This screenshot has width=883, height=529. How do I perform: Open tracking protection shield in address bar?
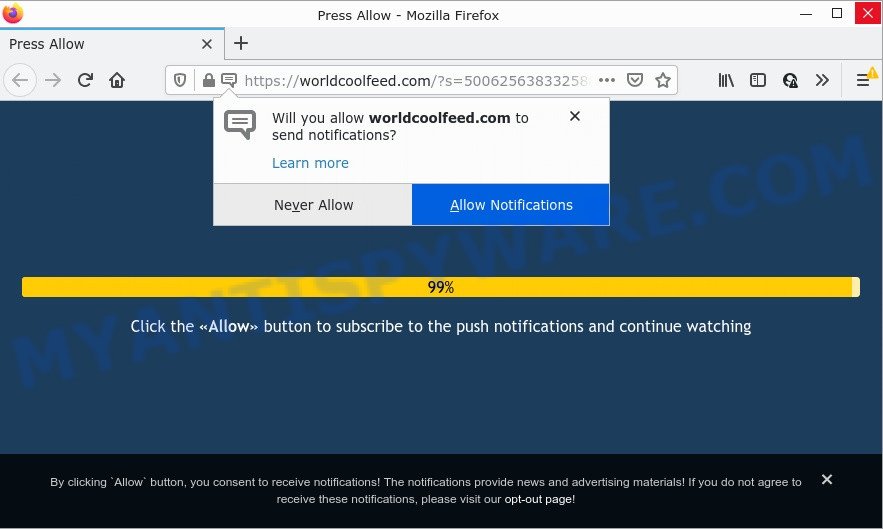(180, 81)
